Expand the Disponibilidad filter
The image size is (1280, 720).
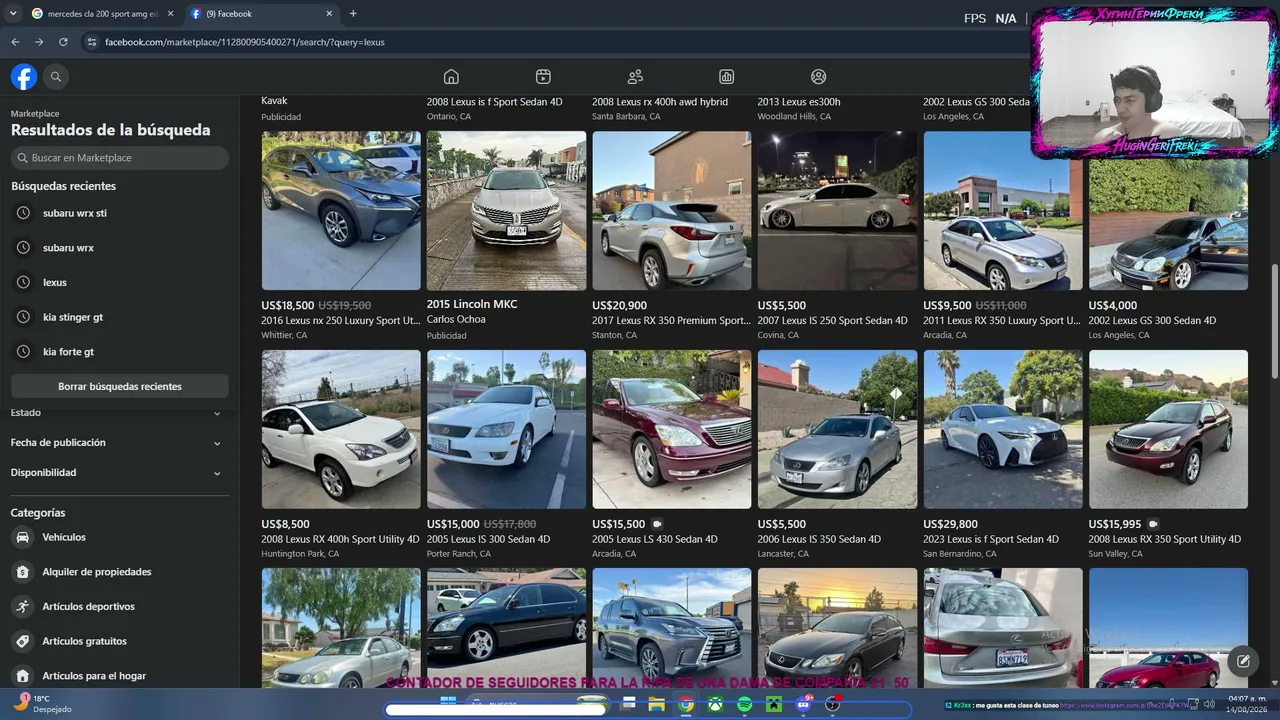point(119,473)
